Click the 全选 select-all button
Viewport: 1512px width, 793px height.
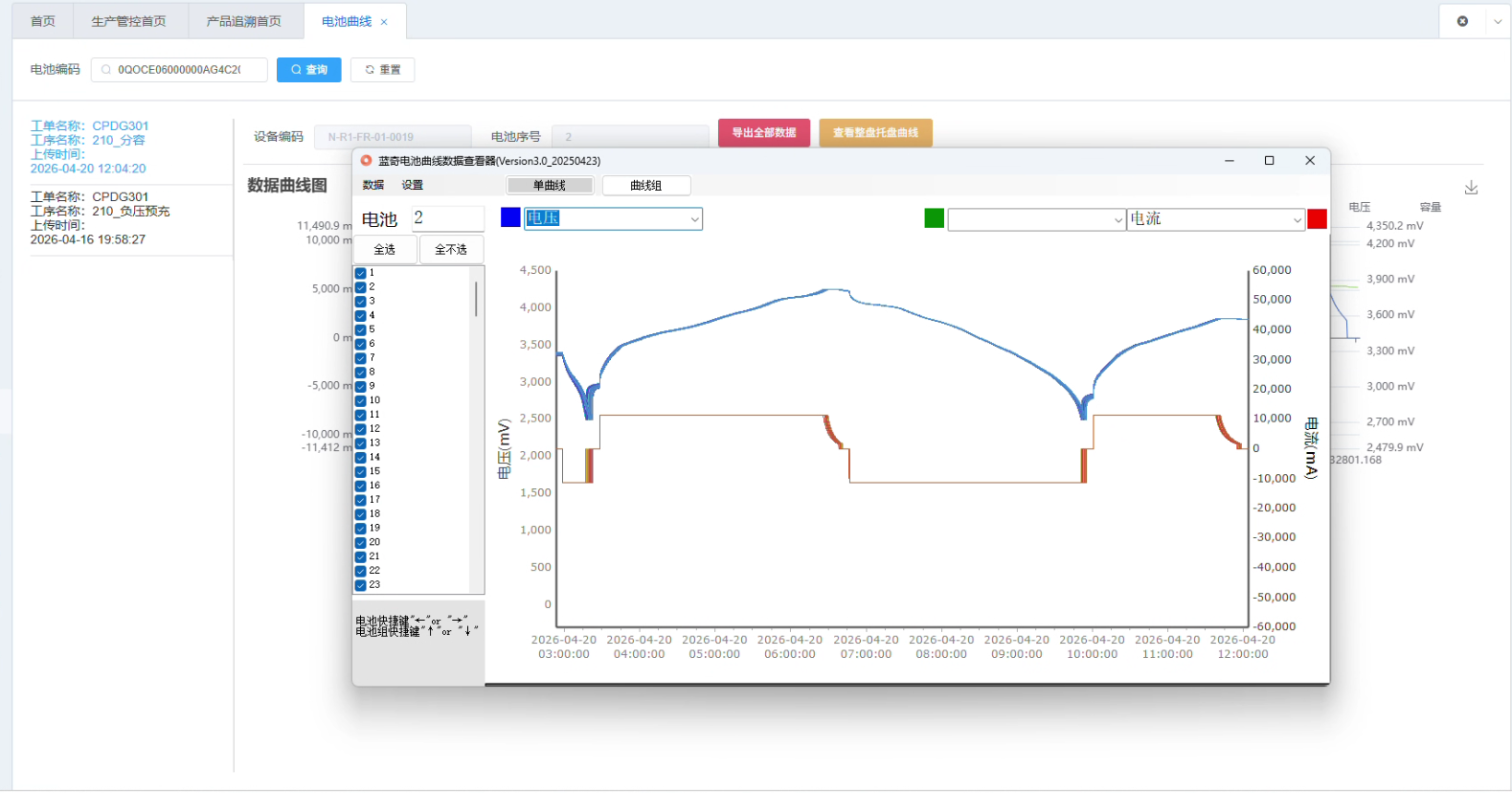point(385,250)
